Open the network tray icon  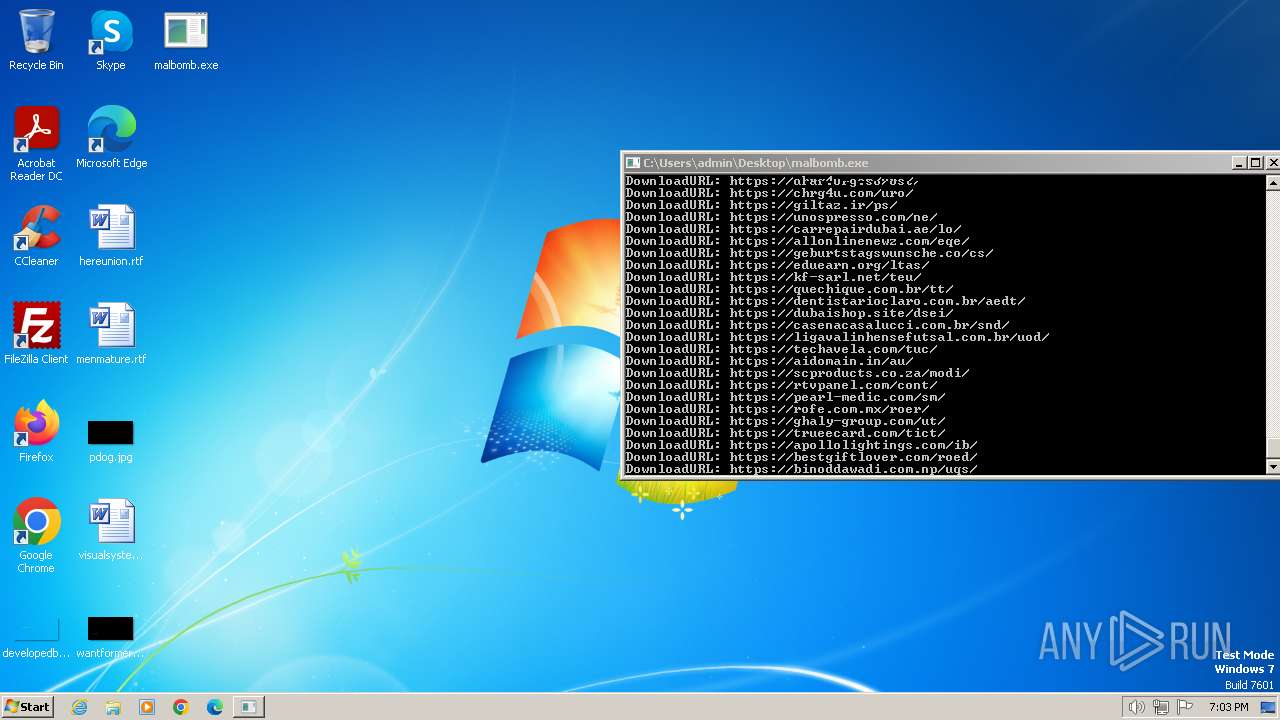(1161, 707)
